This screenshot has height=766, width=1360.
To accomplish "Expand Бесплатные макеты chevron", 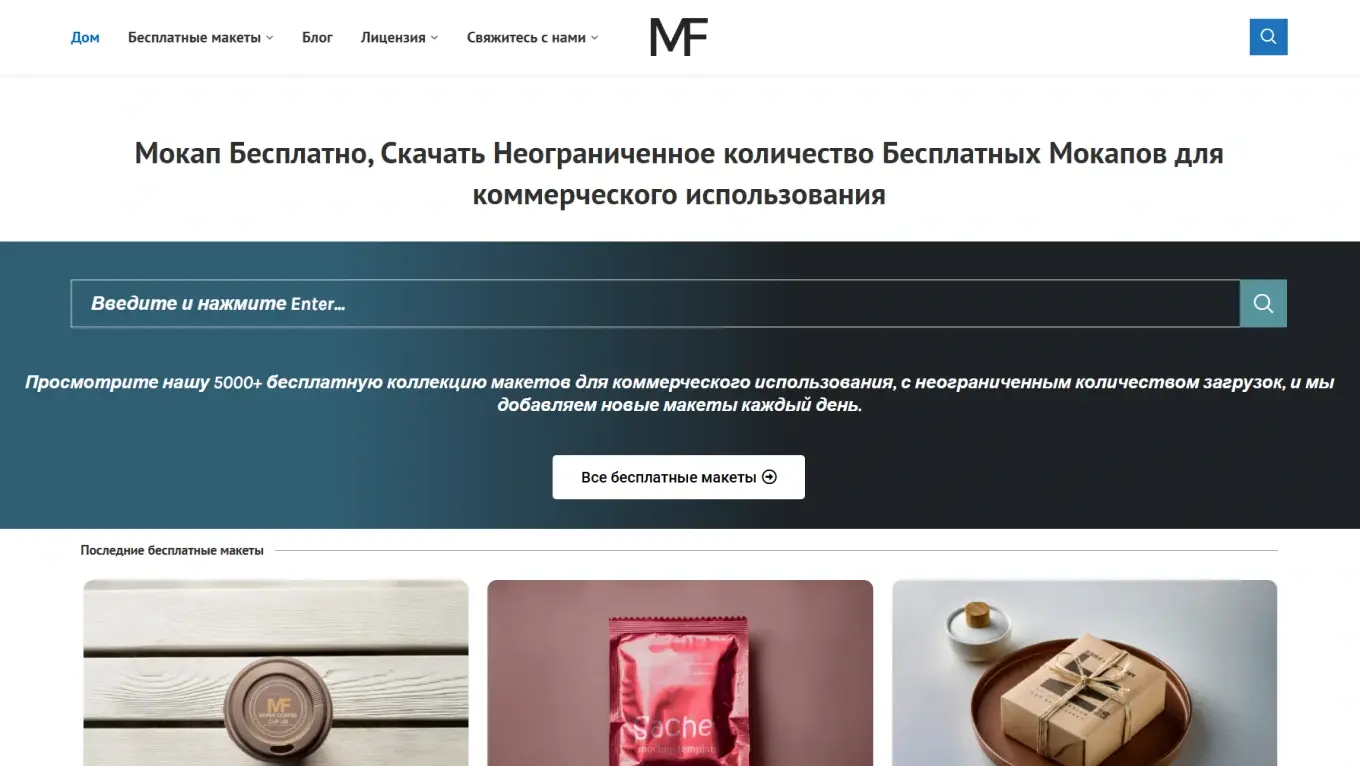I will [270, 38].
